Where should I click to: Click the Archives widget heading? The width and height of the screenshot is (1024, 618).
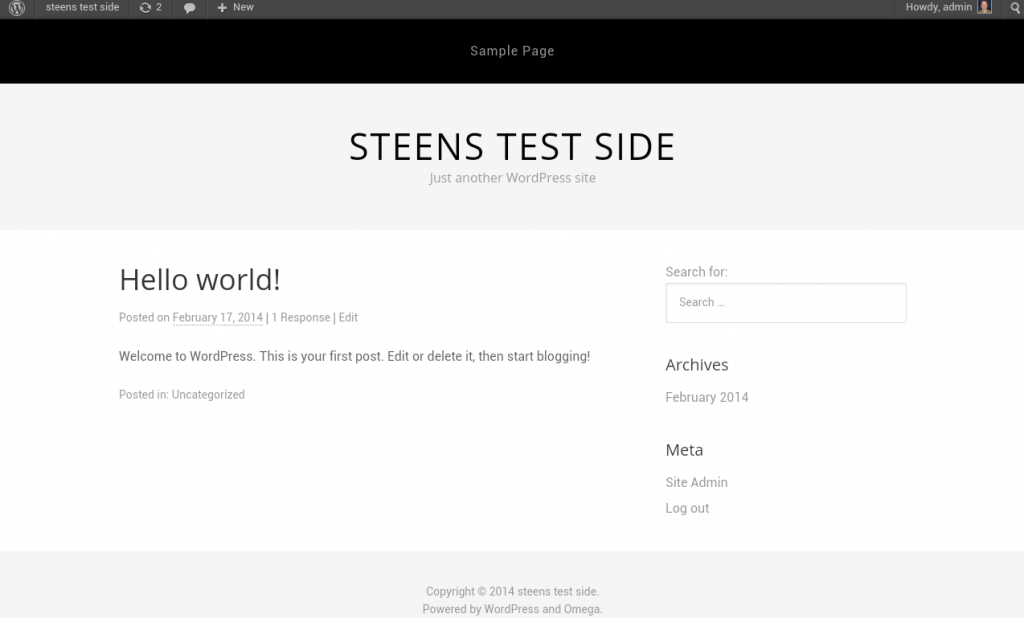697,365
